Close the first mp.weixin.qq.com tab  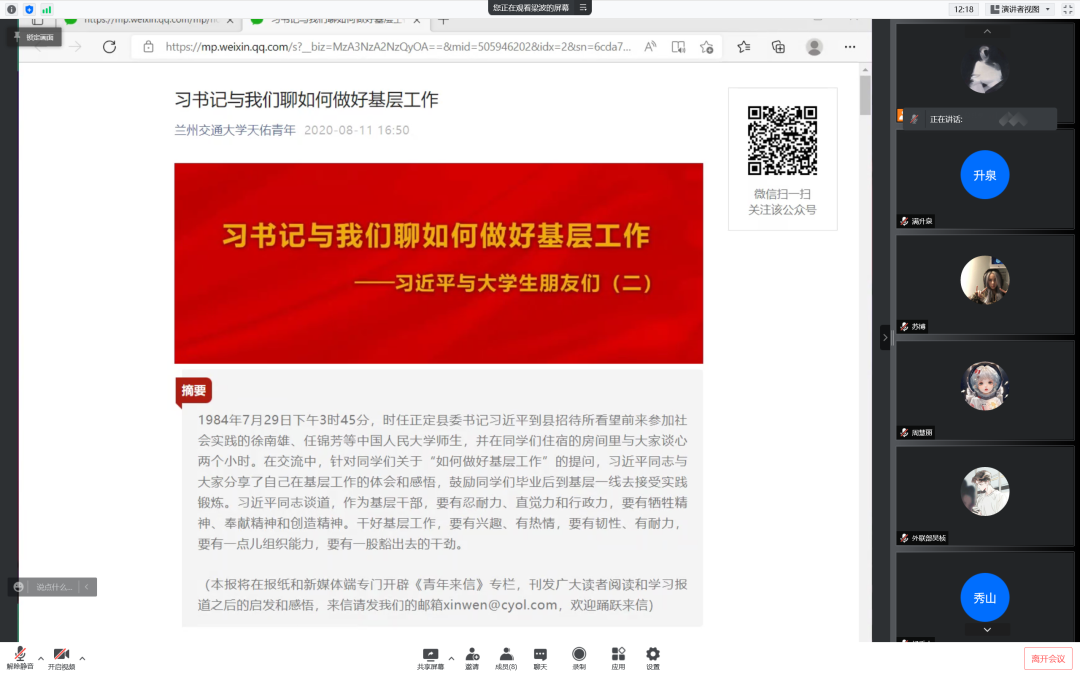(x=230, y=21)
